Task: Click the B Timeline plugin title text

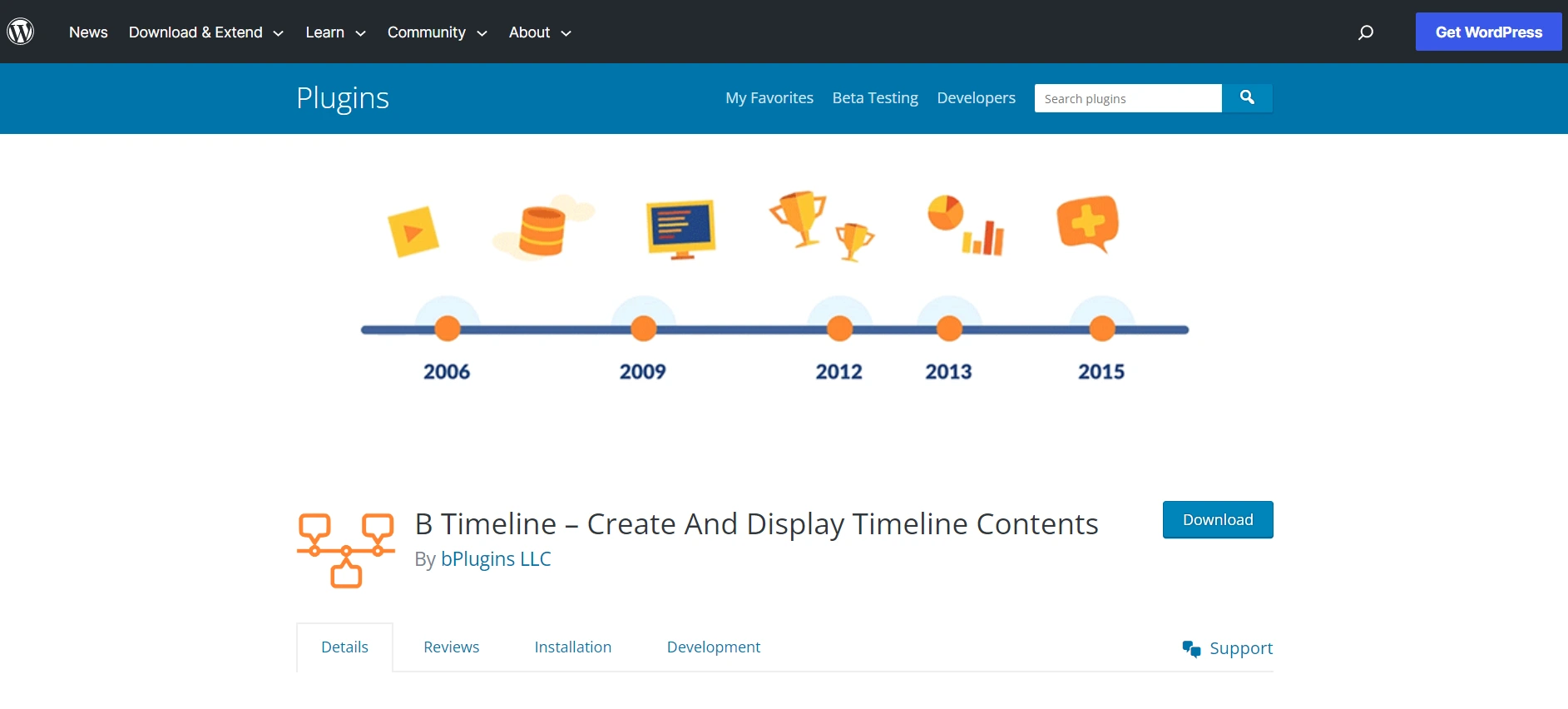Action: click(756, 524)
